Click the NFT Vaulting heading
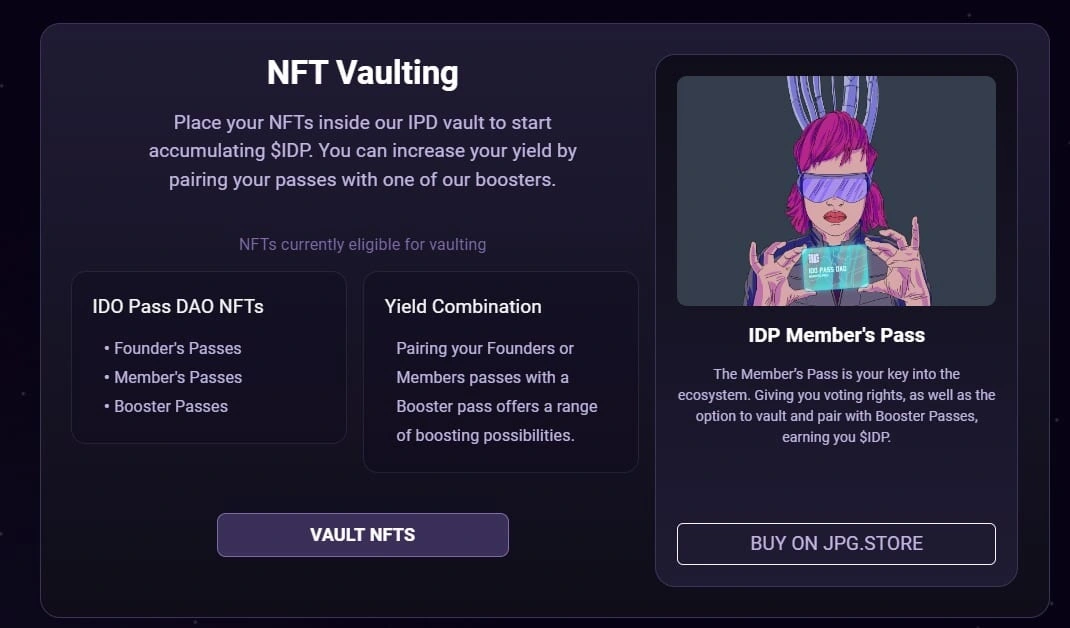This screenshot has height=628, width=1070. [x=362, y=72]
